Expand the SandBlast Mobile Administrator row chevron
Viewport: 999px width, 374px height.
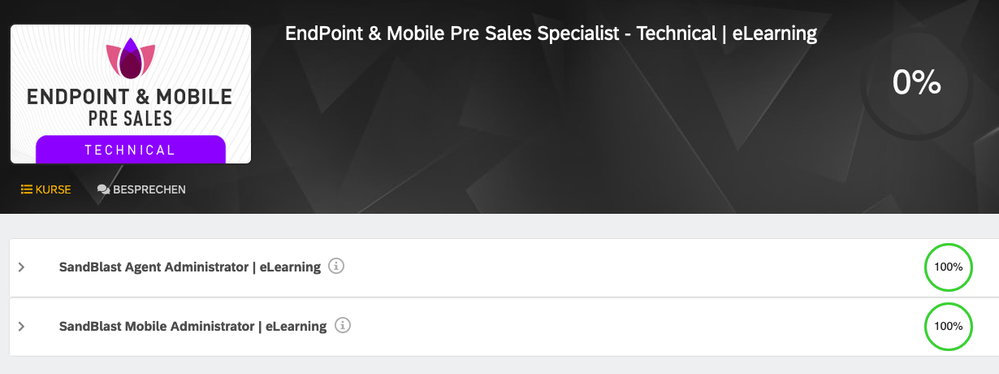point(22,326)
